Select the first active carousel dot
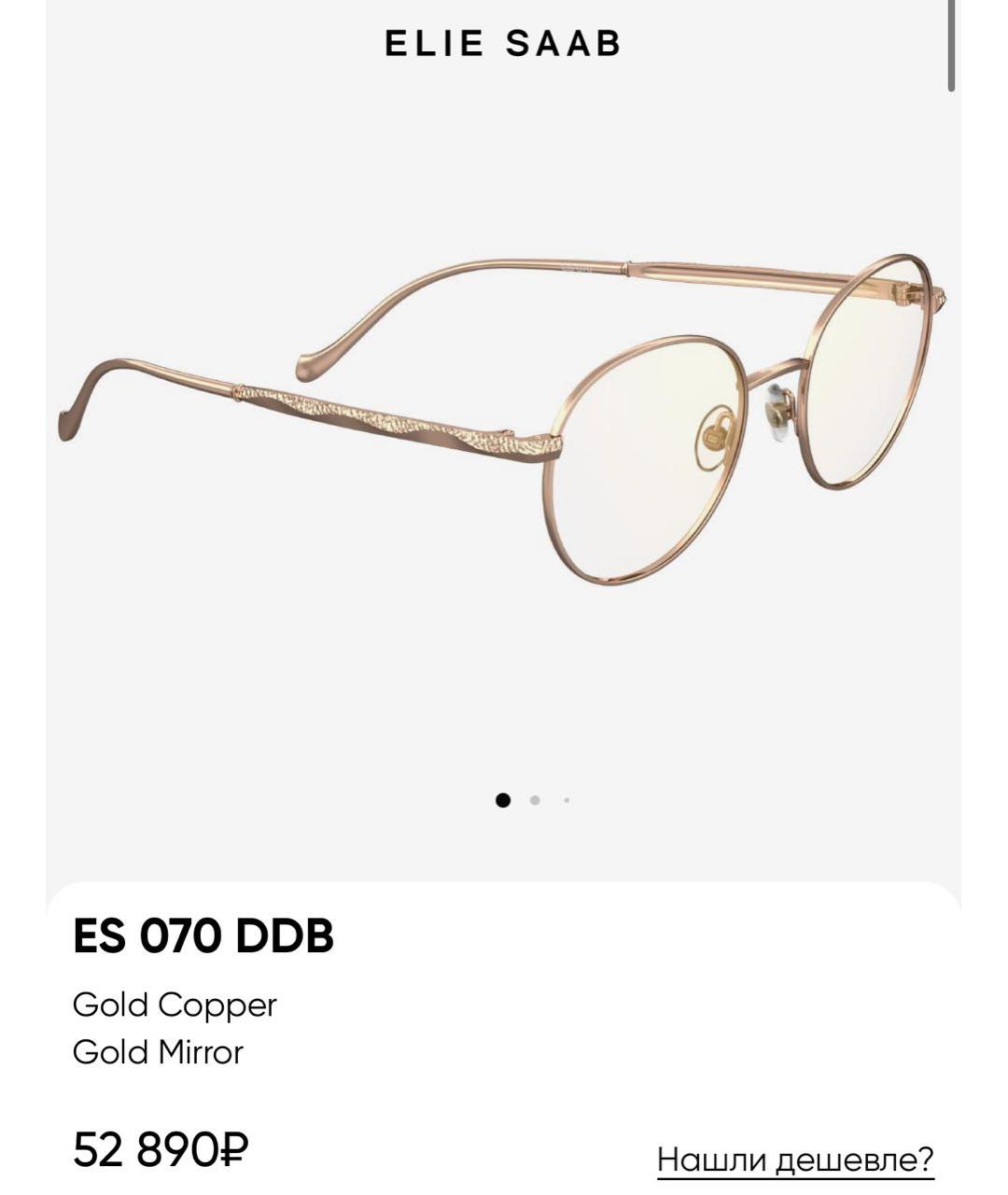 [x=503, y=800]
